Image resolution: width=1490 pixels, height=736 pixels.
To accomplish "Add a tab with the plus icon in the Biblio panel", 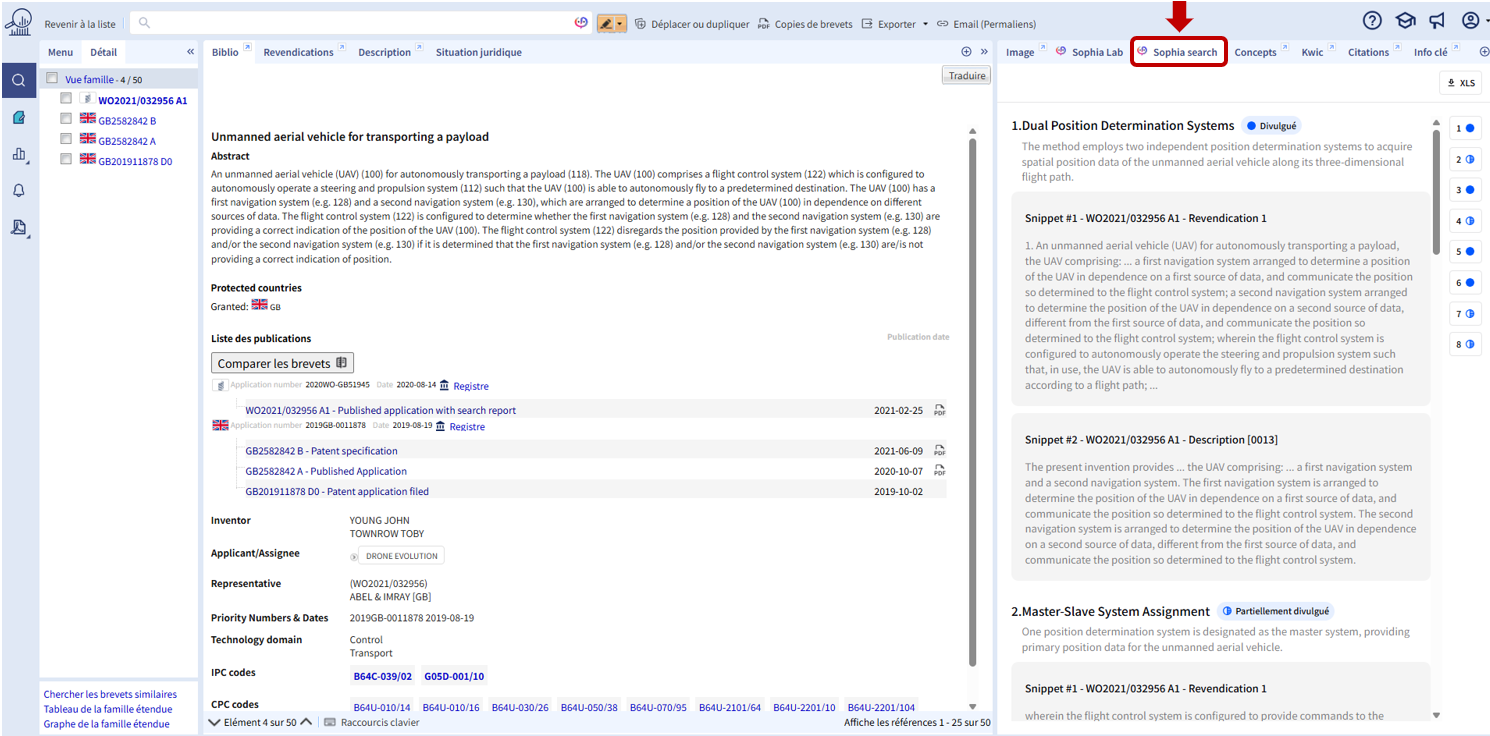I will 966,52.
